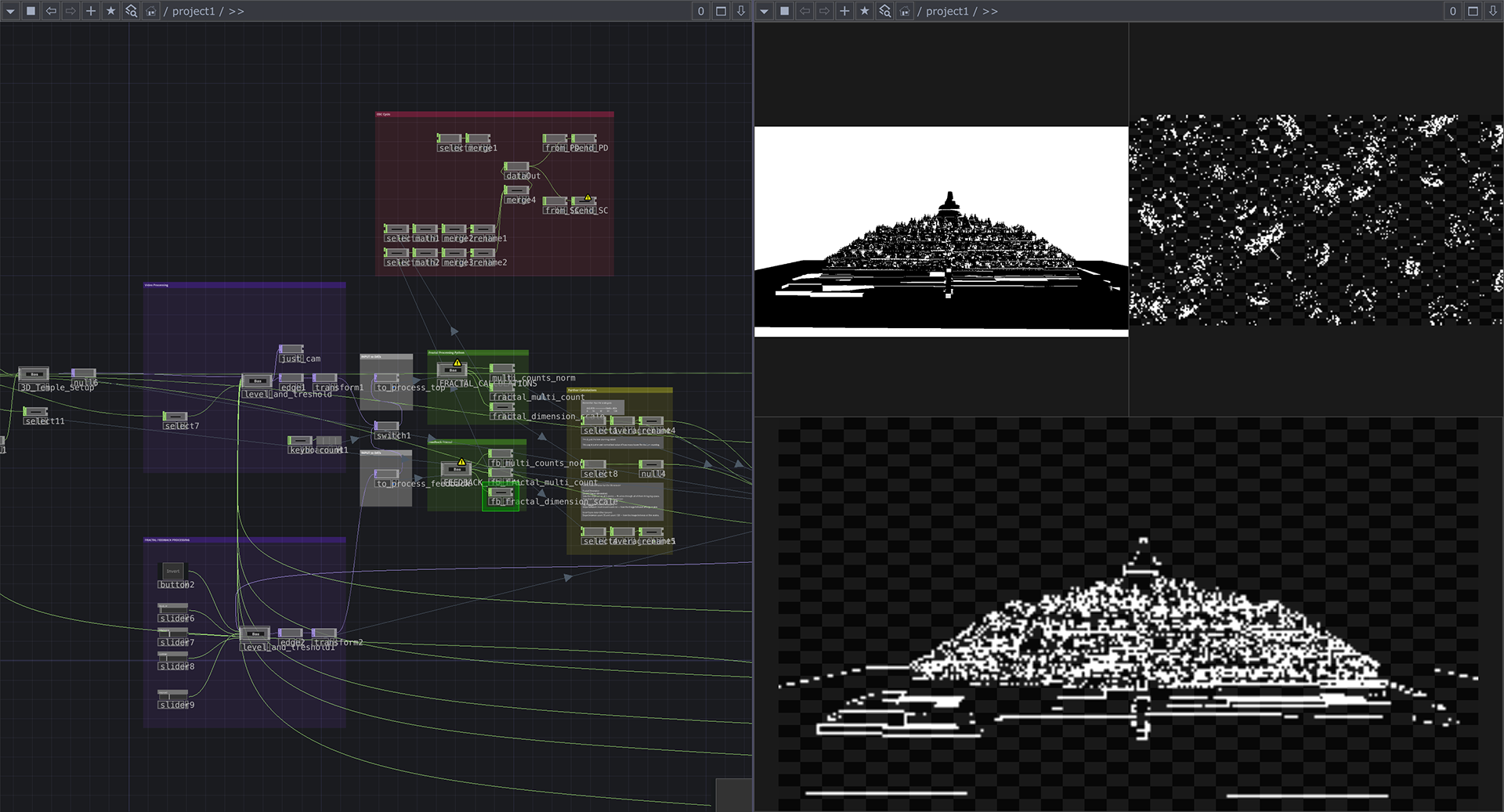
Task: Select the highlighted fb_fractal_dimension_scale node
Action: (501, 493)
